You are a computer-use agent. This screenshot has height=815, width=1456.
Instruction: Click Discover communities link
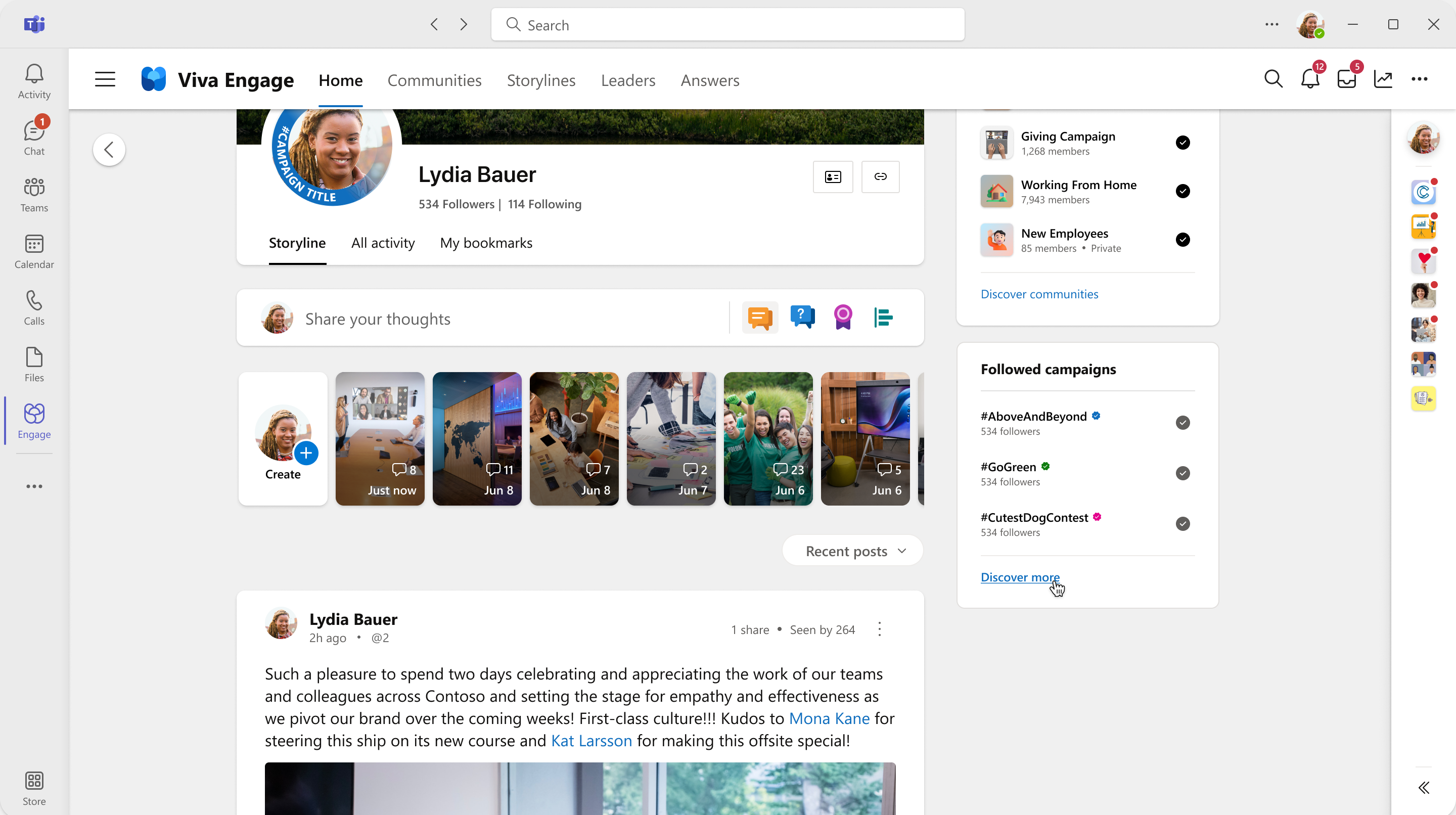point(1039,293)
